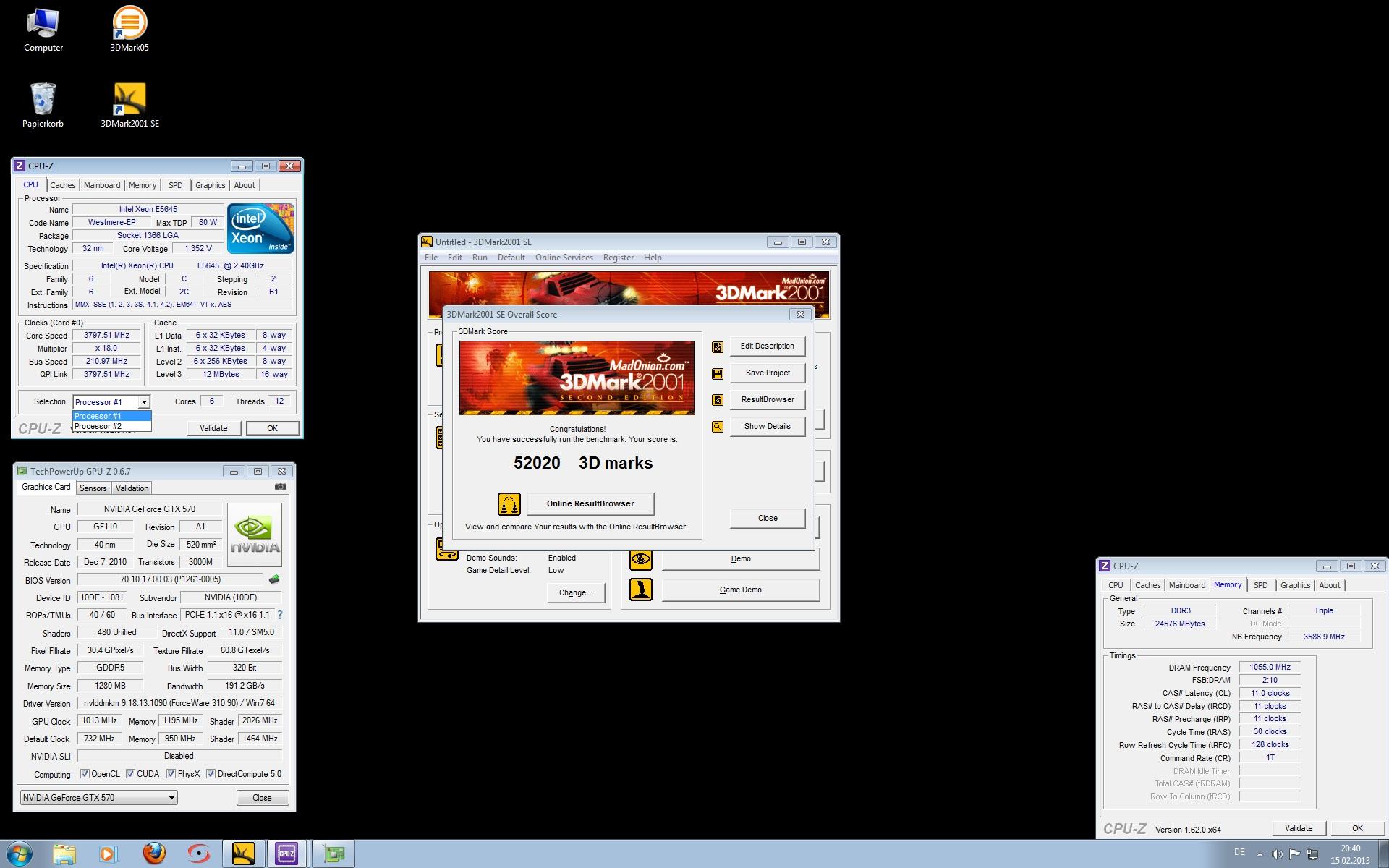
Task: Select Processor #1 from the list
Action: pyautogui.click(x=111, y=416)
